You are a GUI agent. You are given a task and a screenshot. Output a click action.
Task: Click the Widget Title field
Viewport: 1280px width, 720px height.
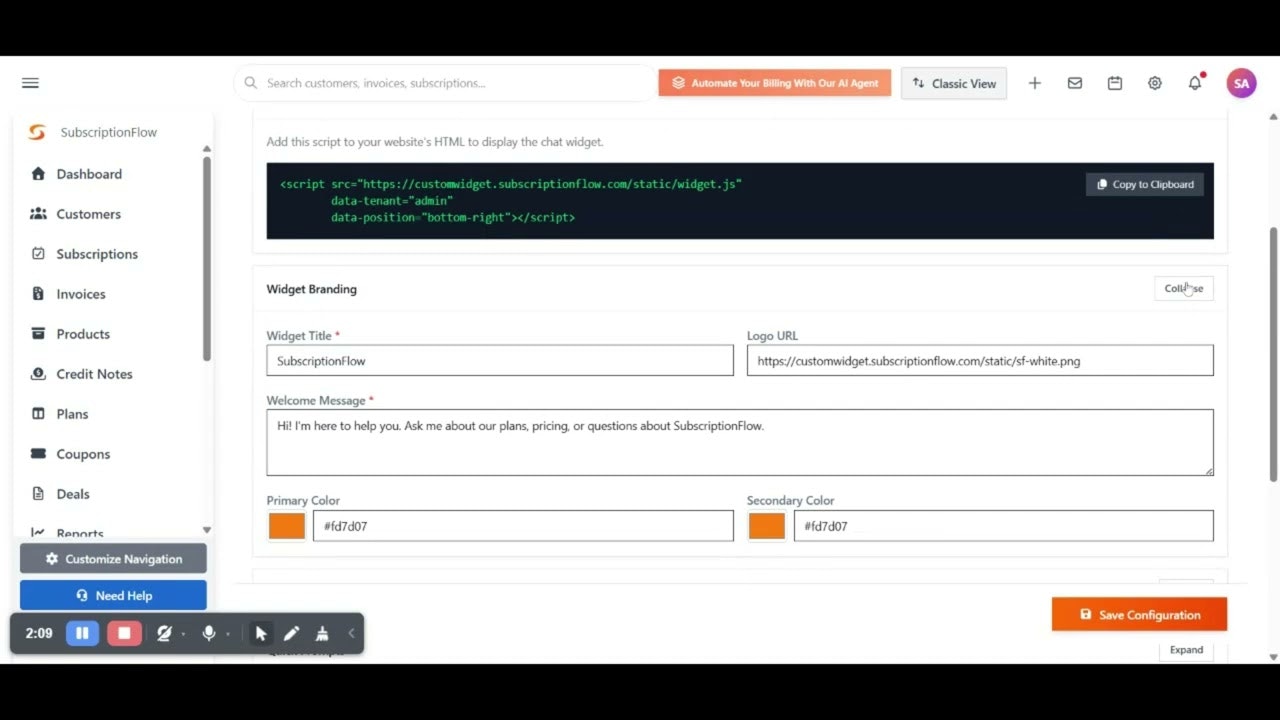click(x=500, y=361)
